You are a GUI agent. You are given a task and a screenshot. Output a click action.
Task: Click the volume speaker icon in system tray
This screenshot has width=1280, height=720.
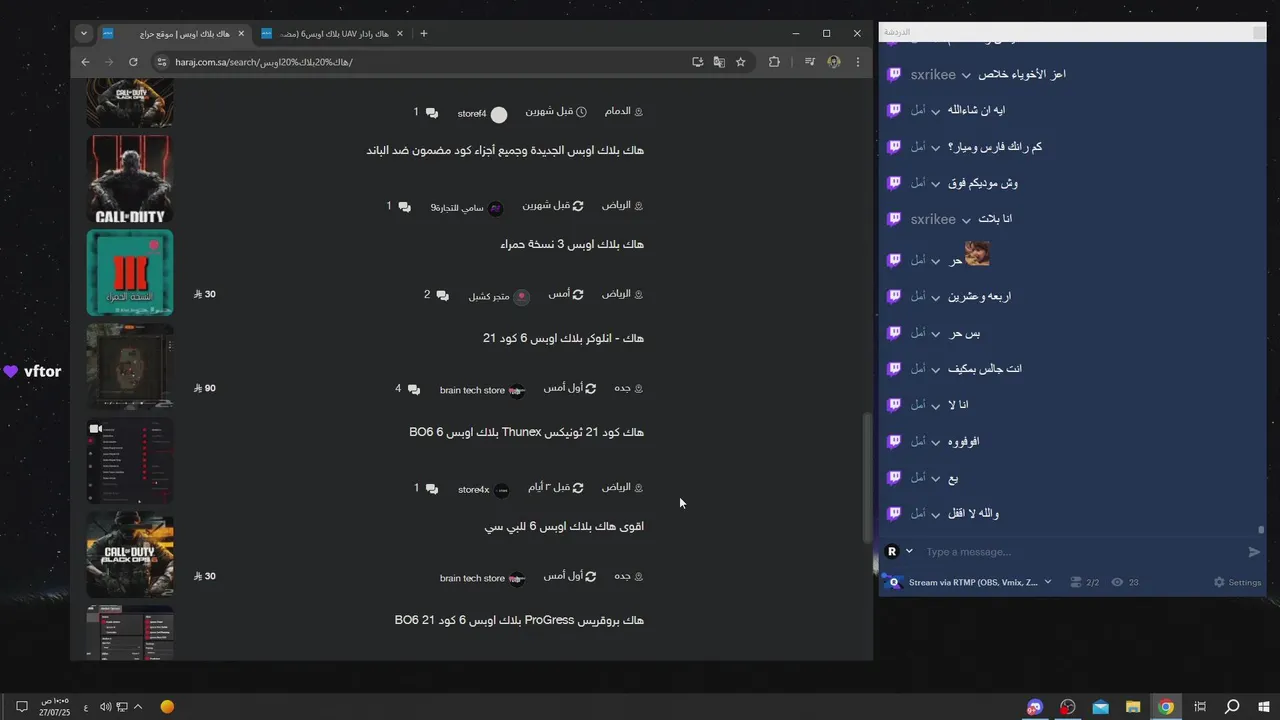(x=105, y=707)
